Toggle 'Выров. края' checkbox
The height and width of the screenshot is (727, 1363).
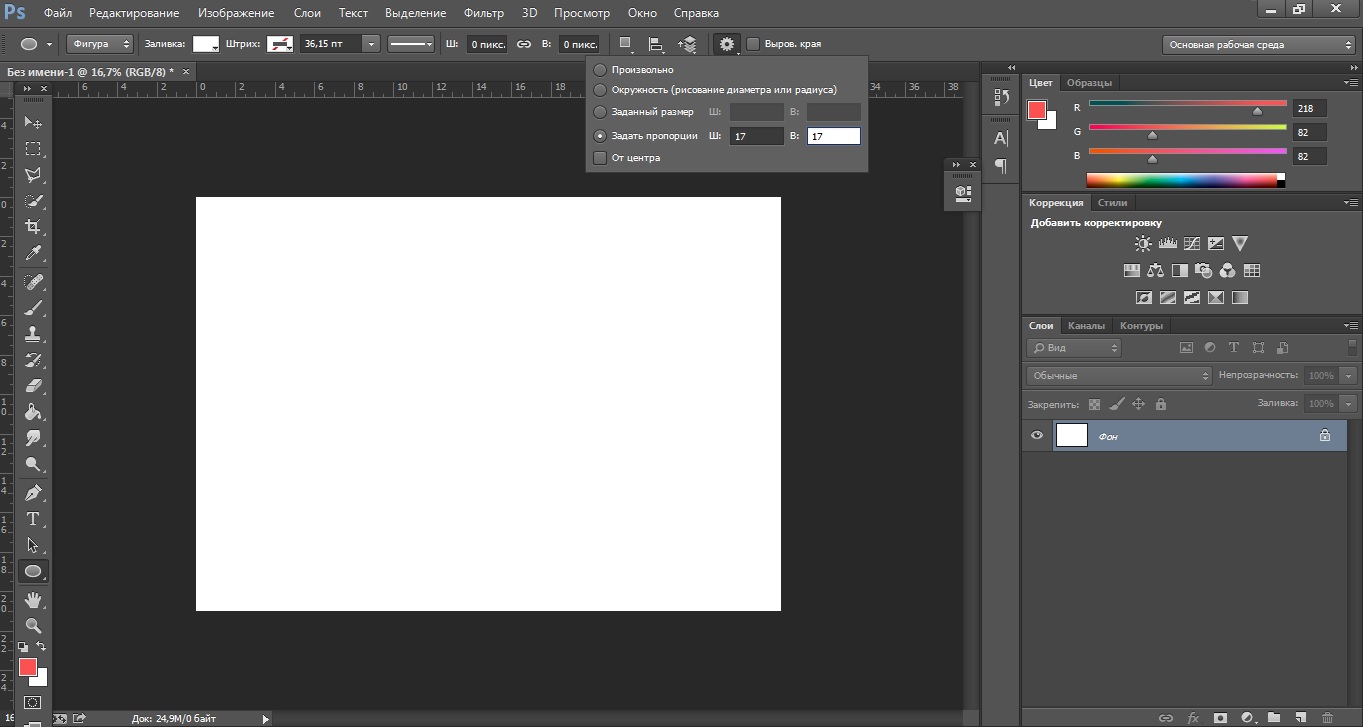tap(752, 44)
